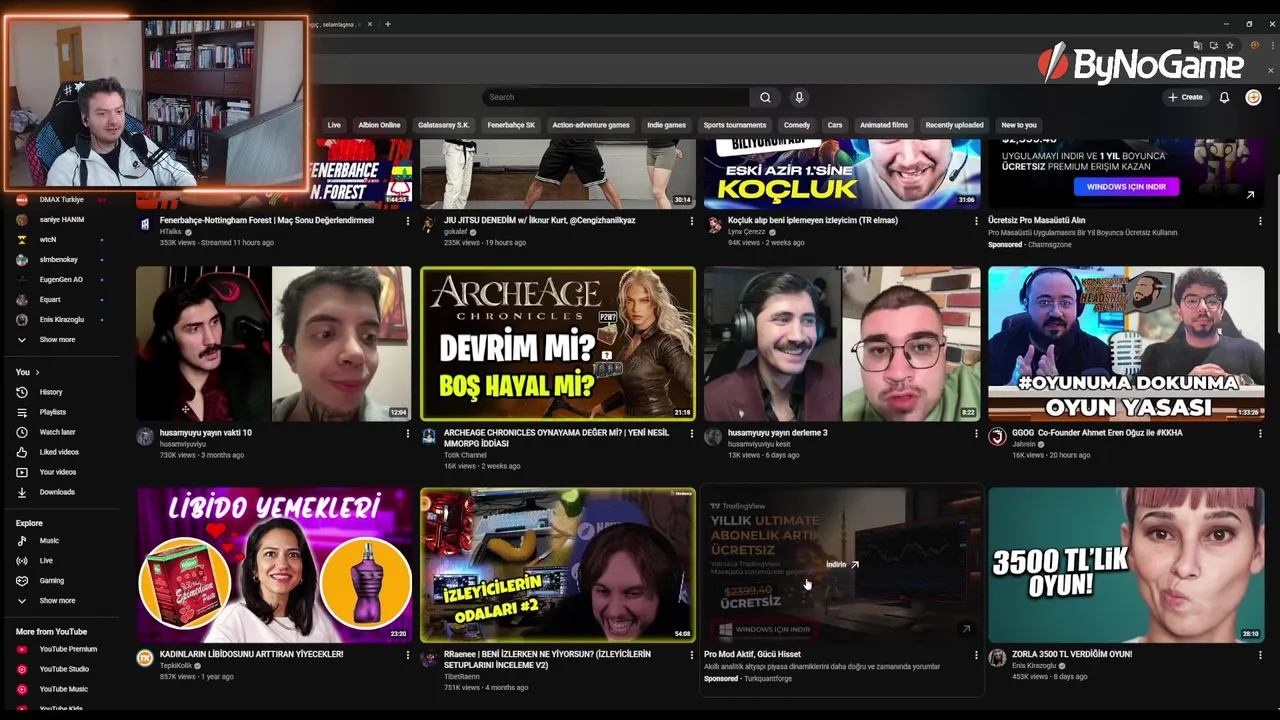This screenshot has width=1280, height=720.
Task: Open options menu for husamvuyu yayın vakti 10
Action: click(407, 434)
